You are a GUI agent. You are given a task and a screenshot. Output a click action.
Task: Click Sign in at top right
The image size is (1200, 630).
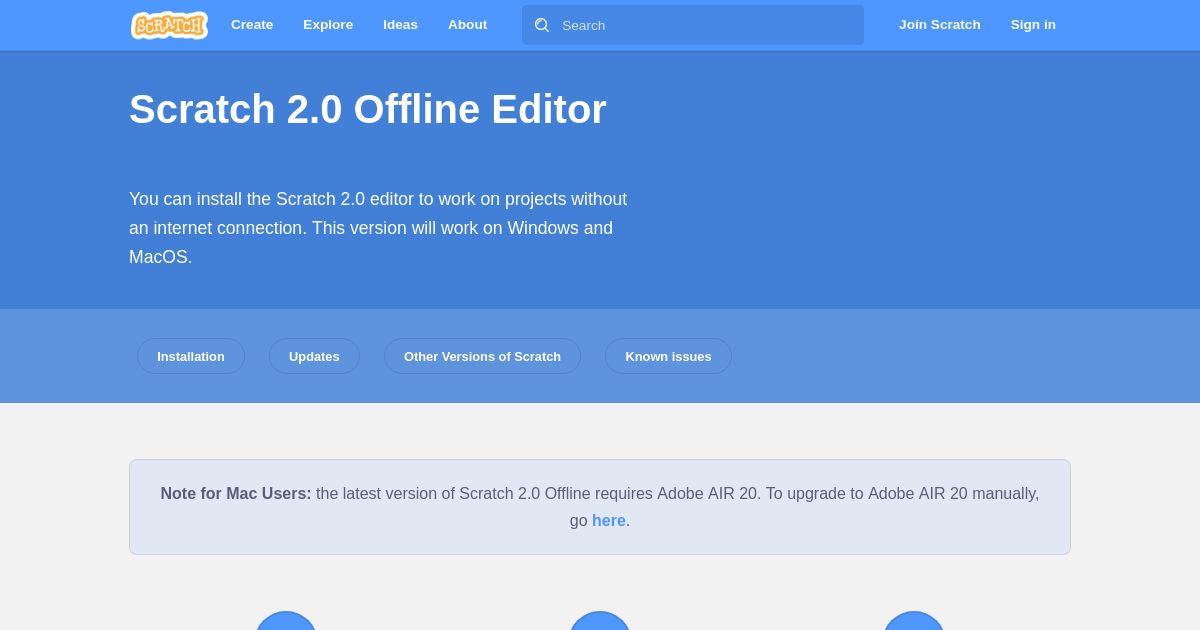[1033, 25]
